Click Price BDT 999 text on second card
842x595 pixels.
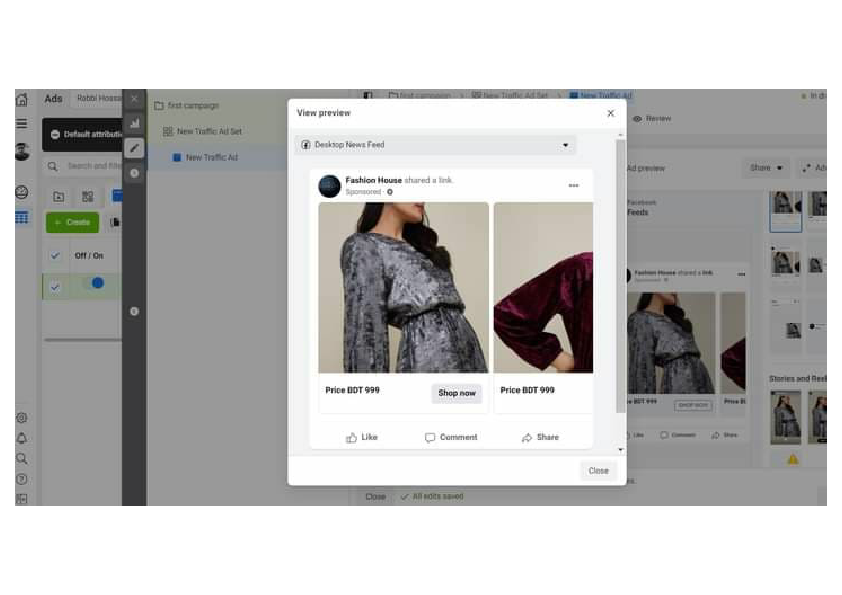[x=527, y=390]
